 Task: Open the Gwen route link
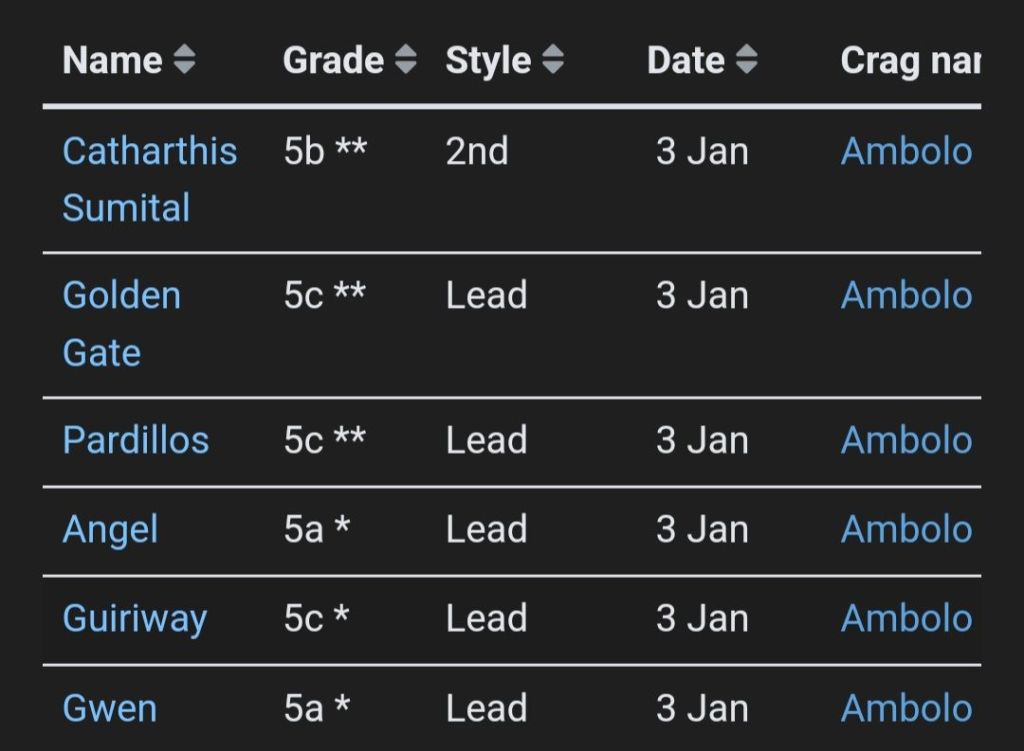coord(109,708)
